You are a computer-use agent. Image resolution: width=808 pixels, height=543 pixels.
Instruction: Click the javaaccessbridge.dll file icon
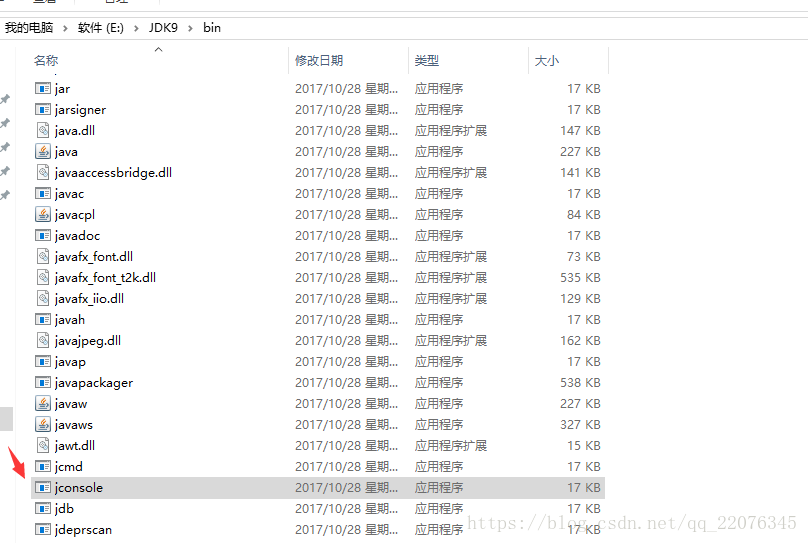pos(43,173)
